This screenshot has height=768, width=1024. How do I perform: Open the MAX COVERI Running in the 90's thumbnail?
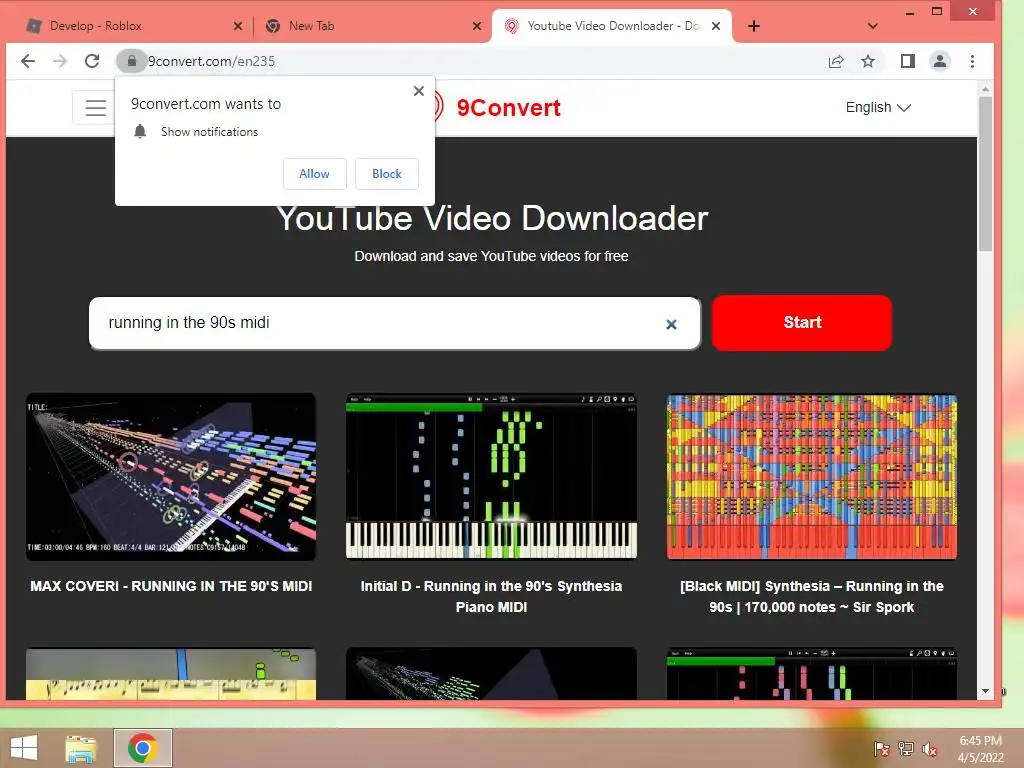click(171, 477)
